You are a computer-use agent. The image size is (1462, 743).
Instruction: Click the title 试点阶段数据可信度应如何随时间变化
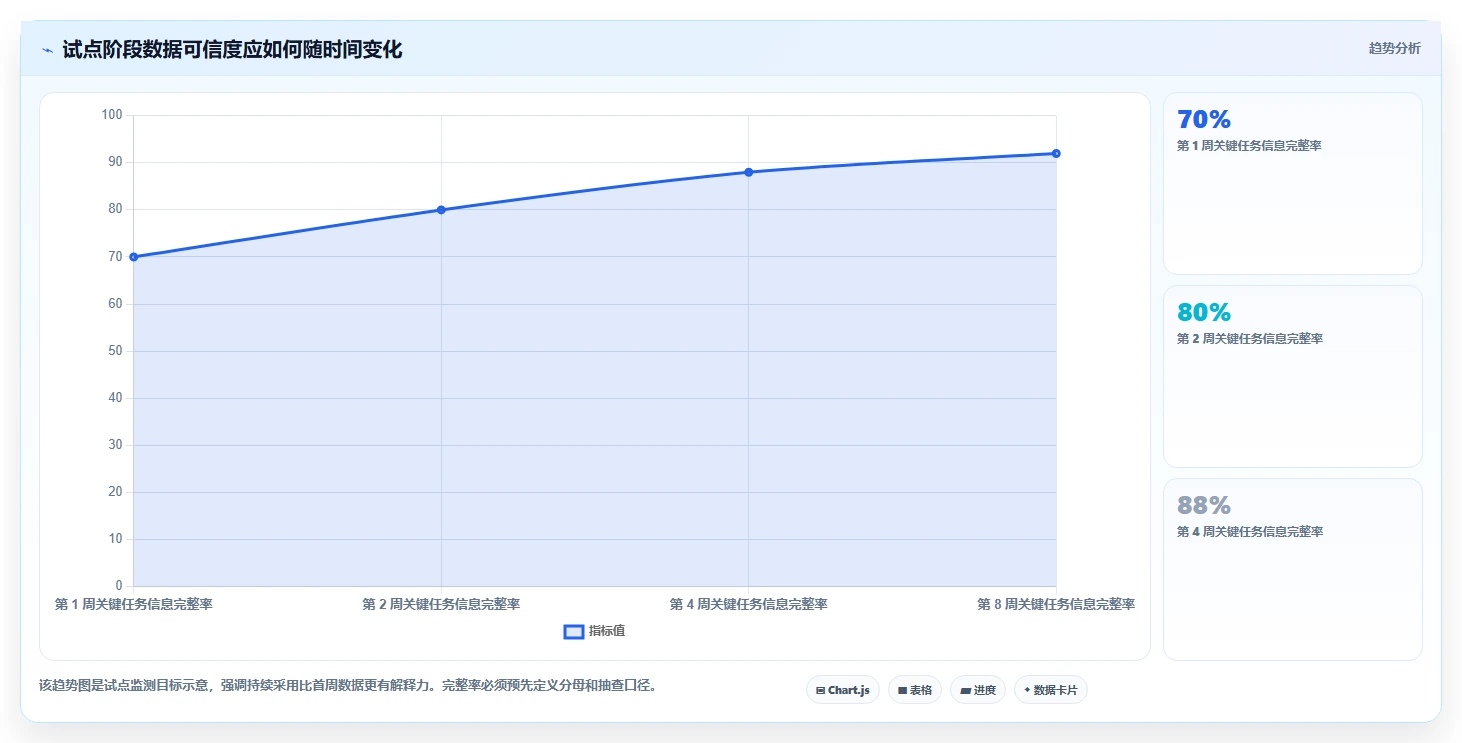232,50
